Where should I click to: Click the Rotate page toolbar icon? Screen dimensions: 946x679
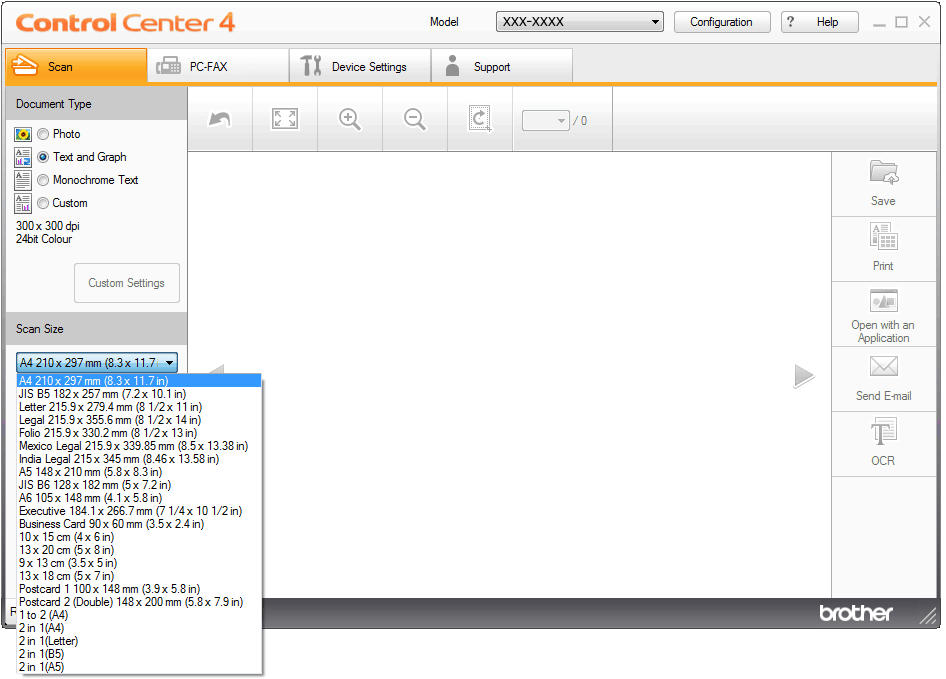coord(480,119)
